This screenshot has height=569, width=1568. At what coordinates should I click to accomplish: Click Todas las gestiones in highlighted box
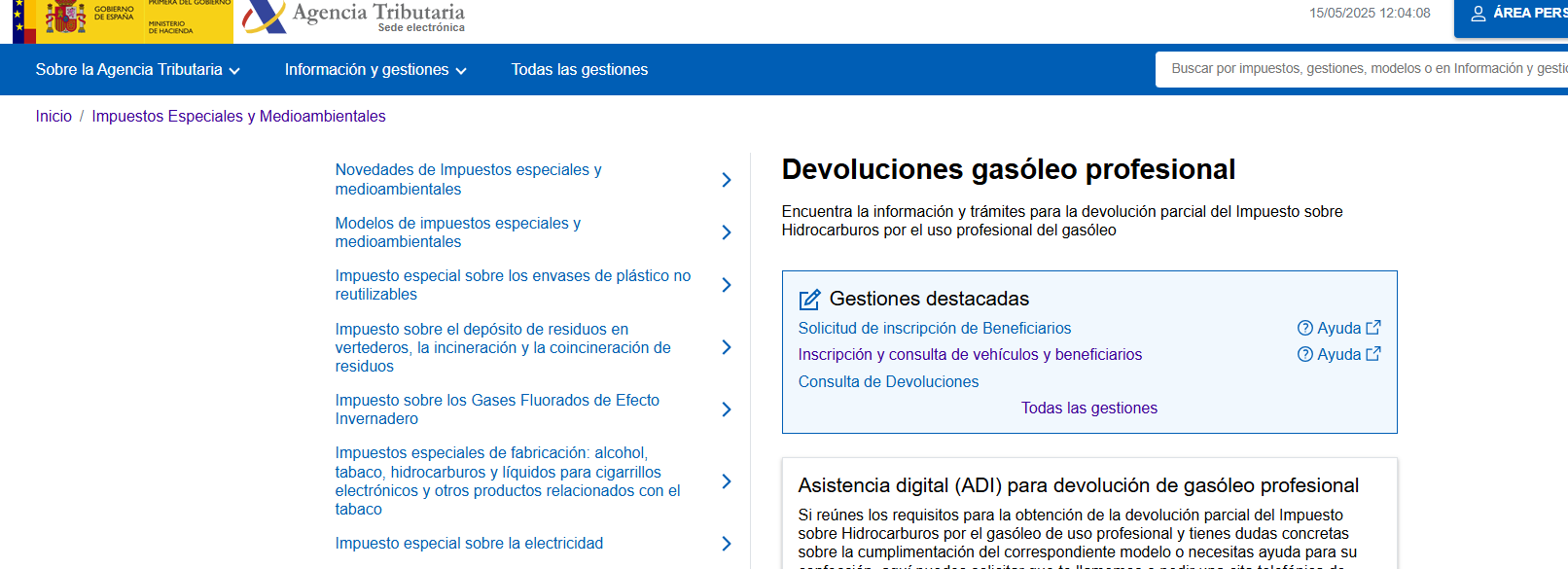1088,409
